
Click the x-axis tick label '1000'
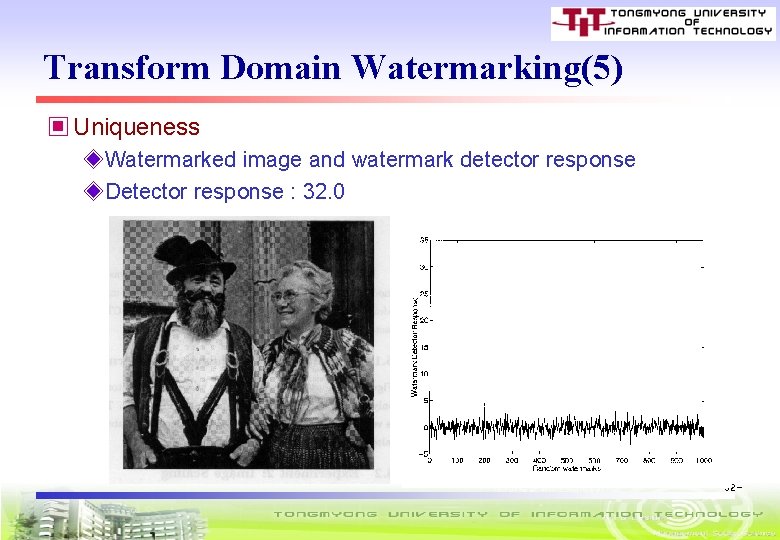704,460
